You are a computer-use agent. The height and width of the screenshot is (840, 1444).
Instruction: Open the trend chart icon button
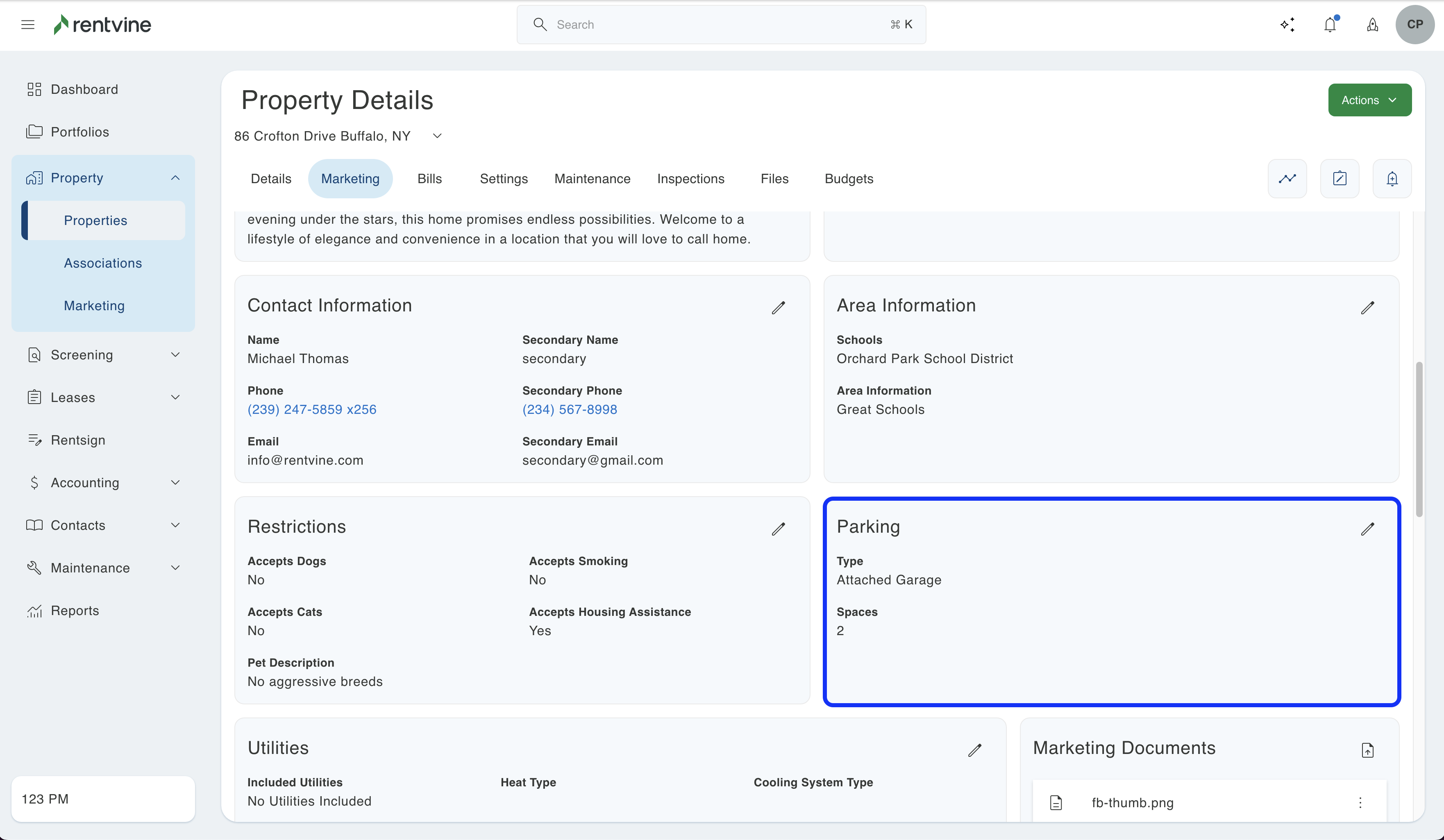pos(1287,179)
